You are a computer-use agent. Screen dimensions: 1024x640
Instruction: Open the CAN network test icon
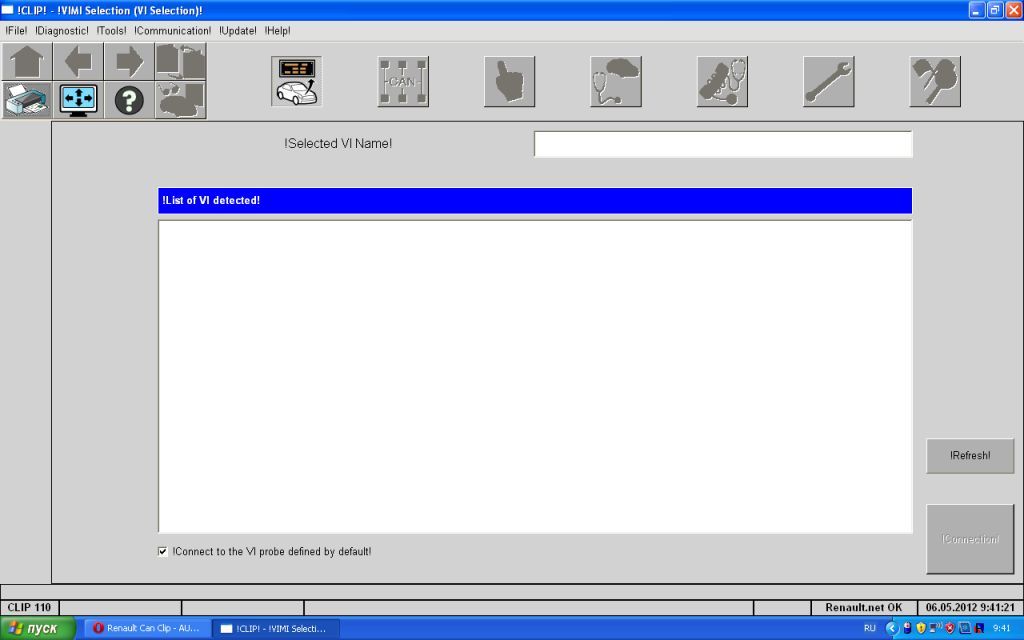[x=403, y=82]
